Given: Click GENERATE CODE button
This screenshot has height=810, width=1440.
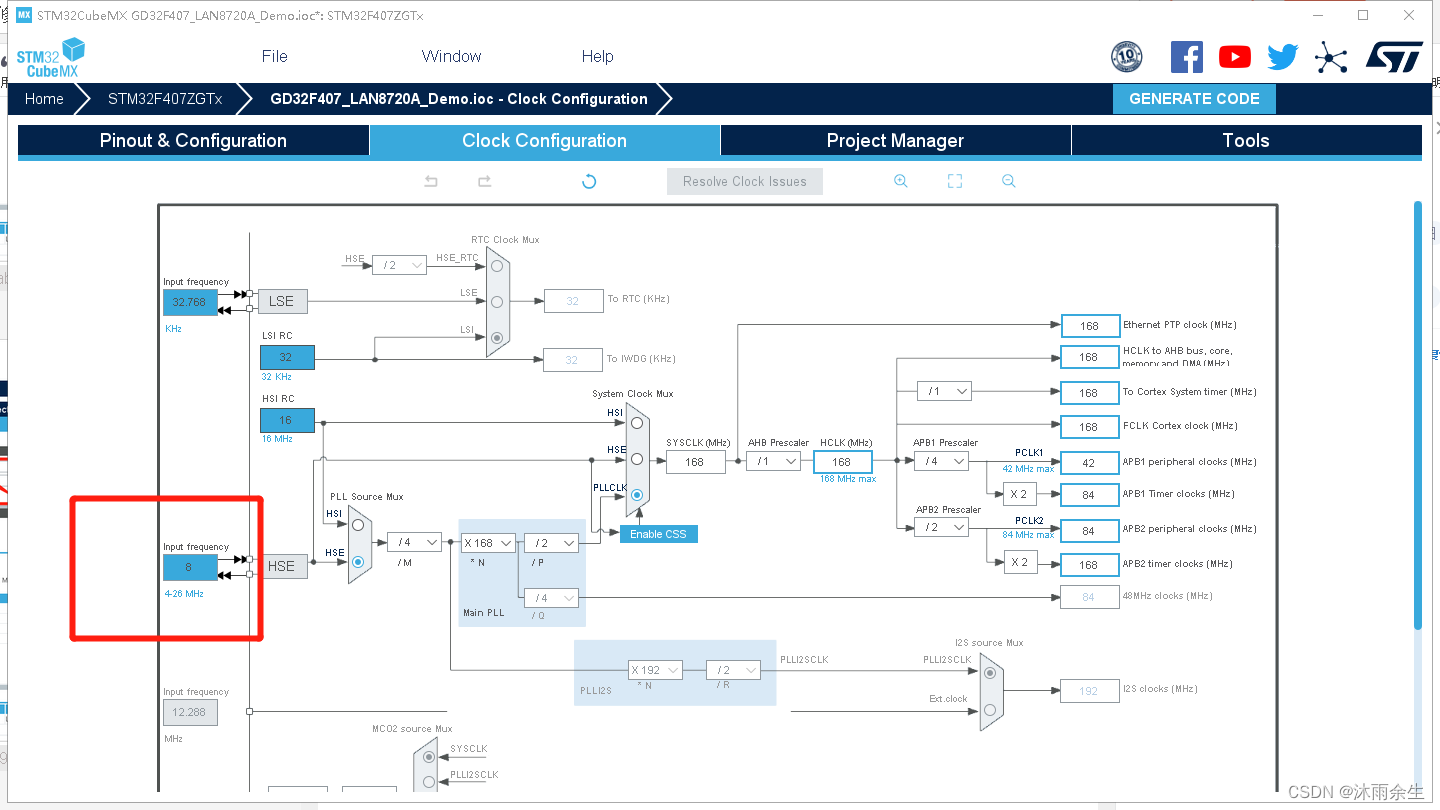Looking at the screenshot, I should point(1194,99).
